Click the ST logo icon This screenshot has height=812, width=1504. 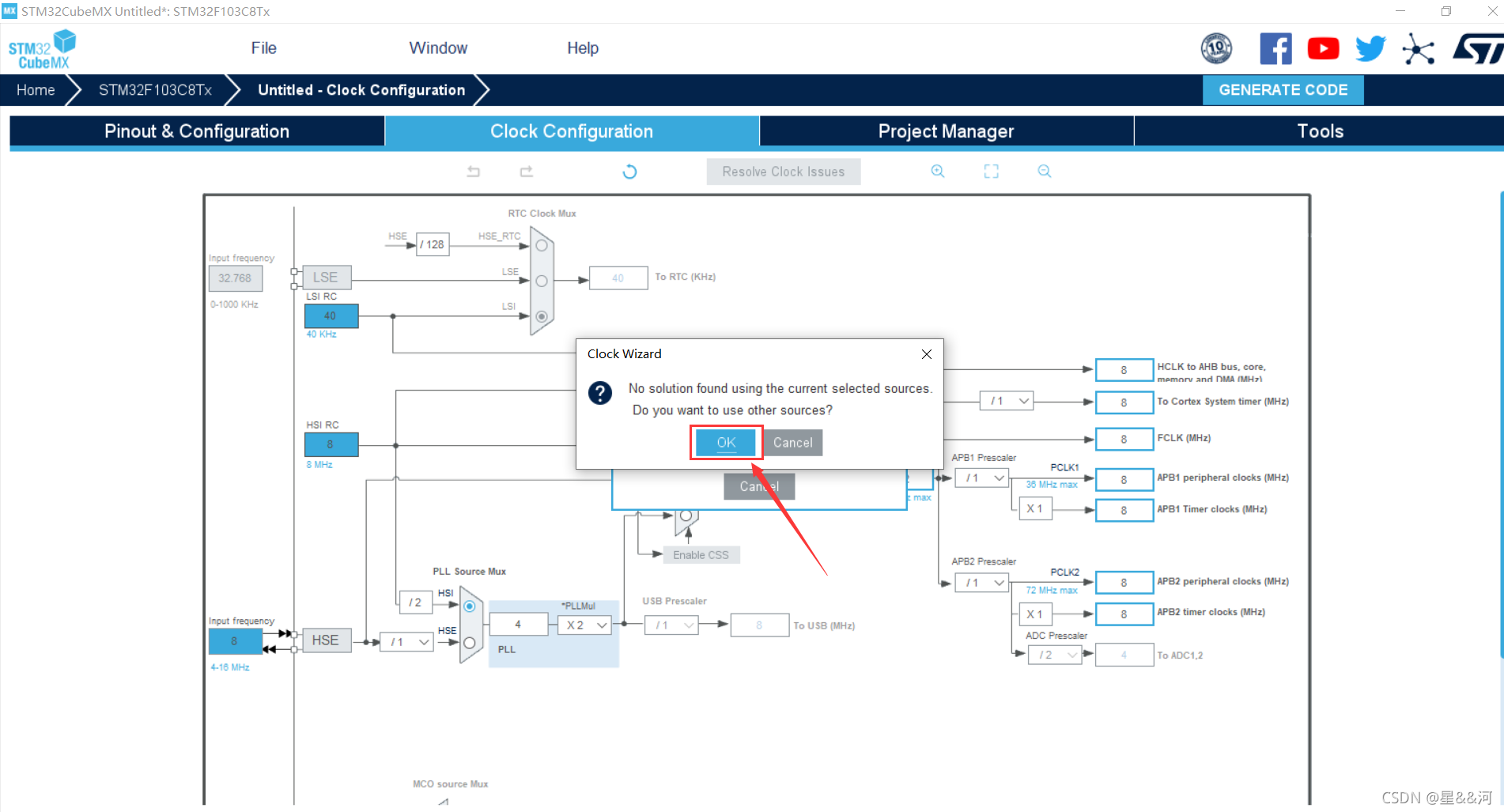coord(1477,49)
